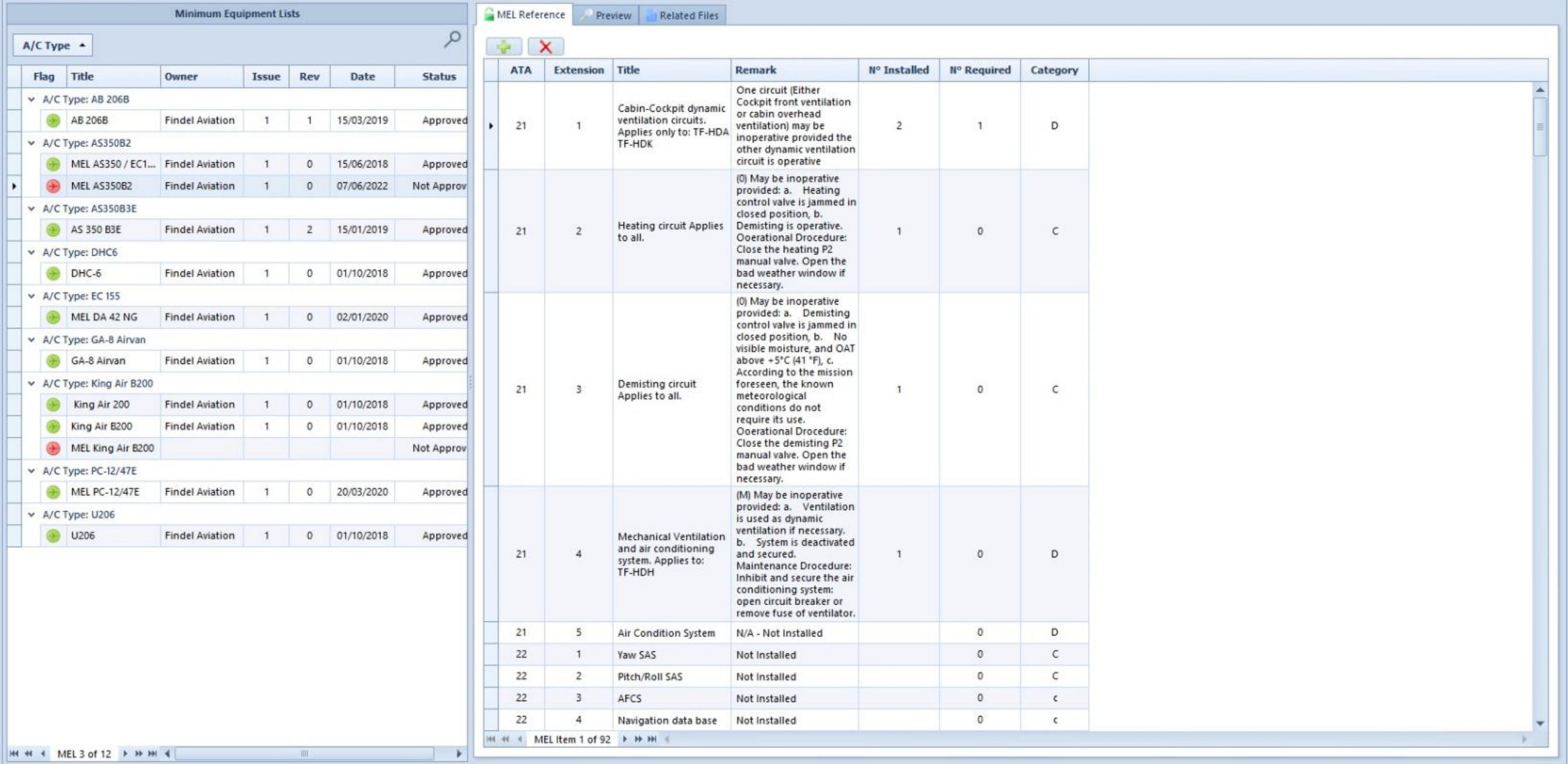The width and height of the screenshot is (1568, 764).
Task: Go to first MEL item in reference navigator
Action: click(x=490, y=739)
